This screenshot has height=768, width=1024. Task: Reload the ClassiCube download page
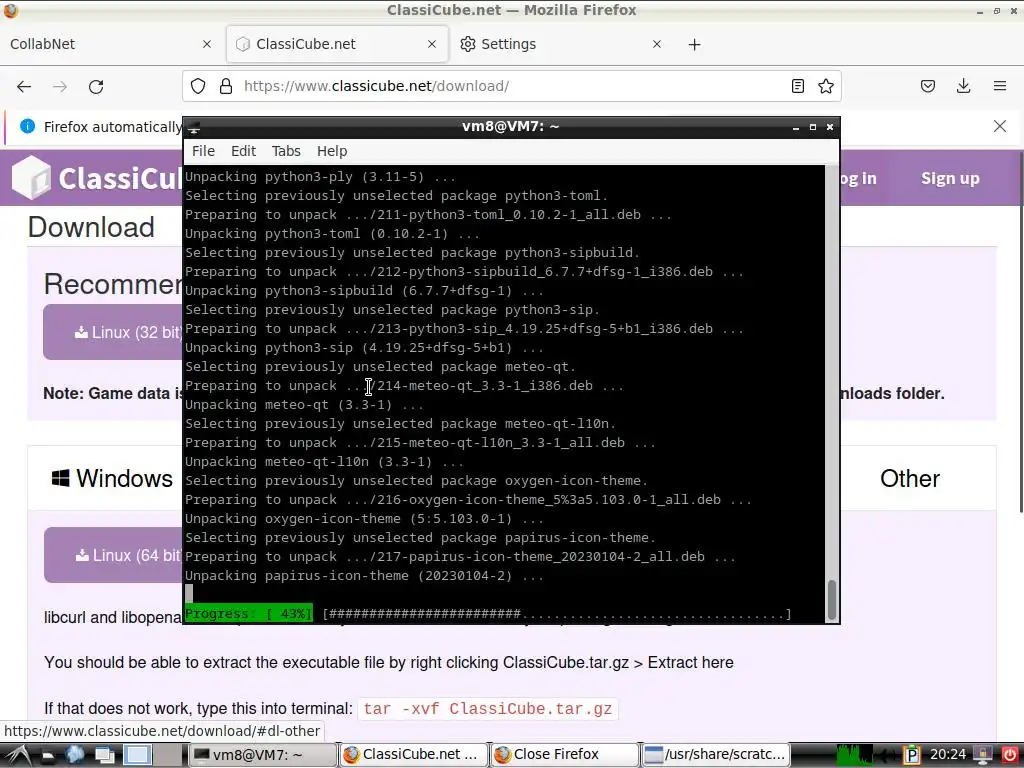[96, 86]
